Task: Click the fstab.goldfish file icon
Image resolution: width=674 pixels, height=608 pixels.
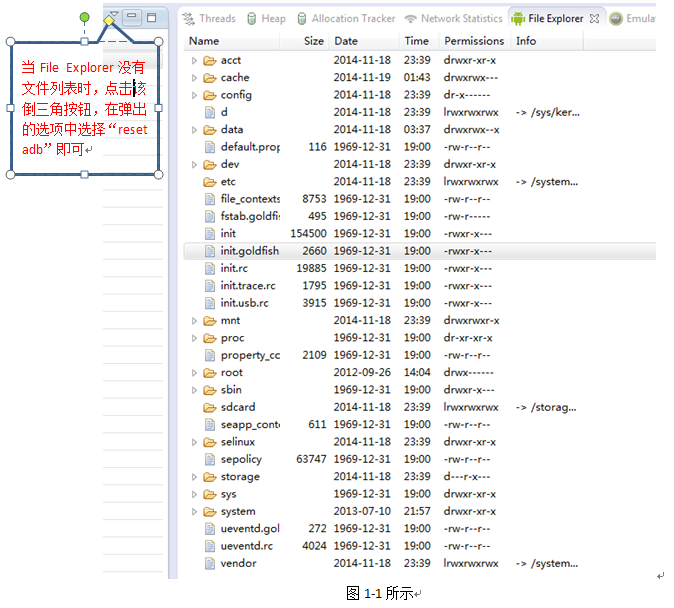Action: coord(210,217)
